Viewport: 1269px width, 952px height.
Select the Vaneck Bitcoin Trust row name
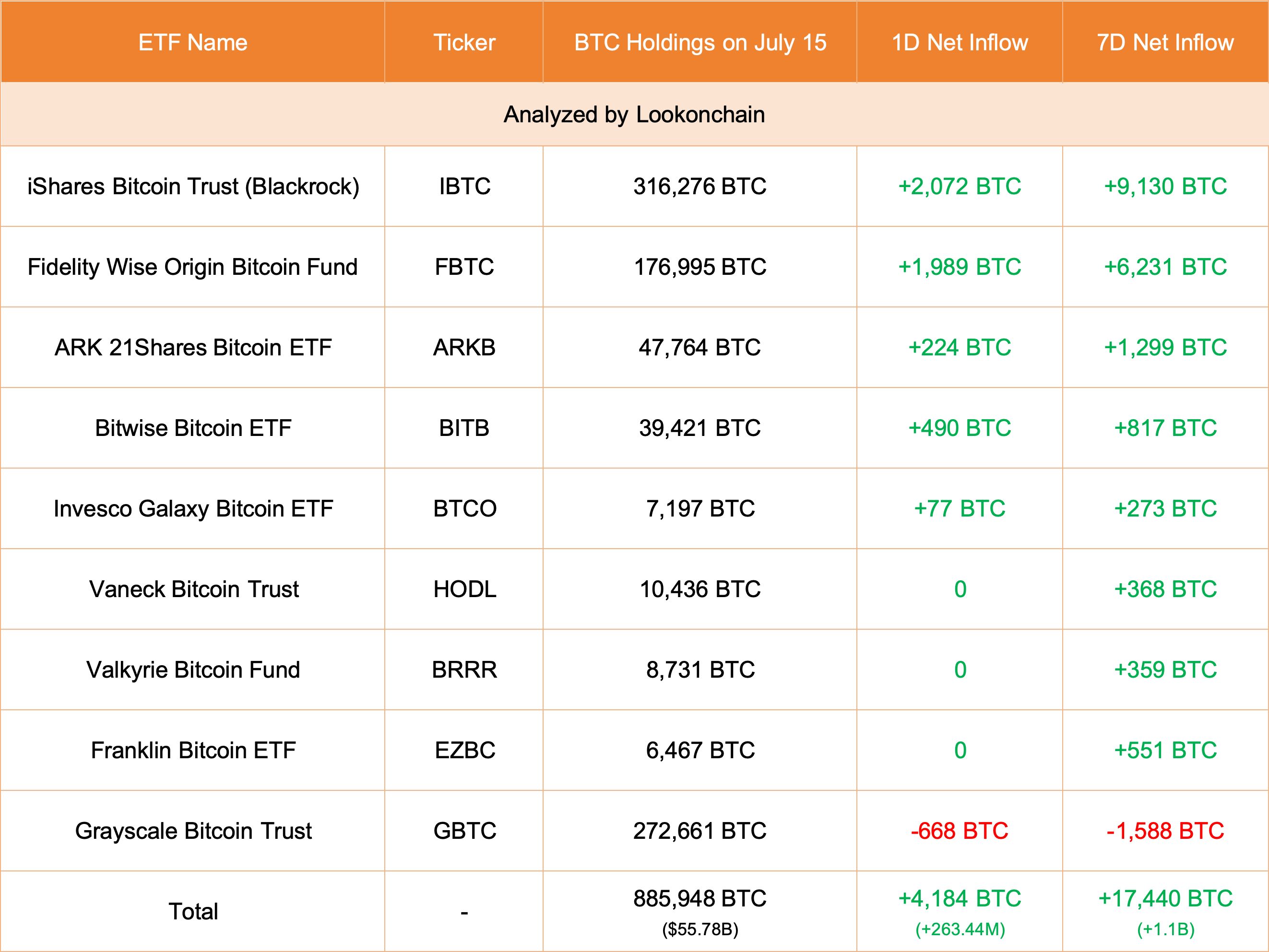tap(193, 589)
